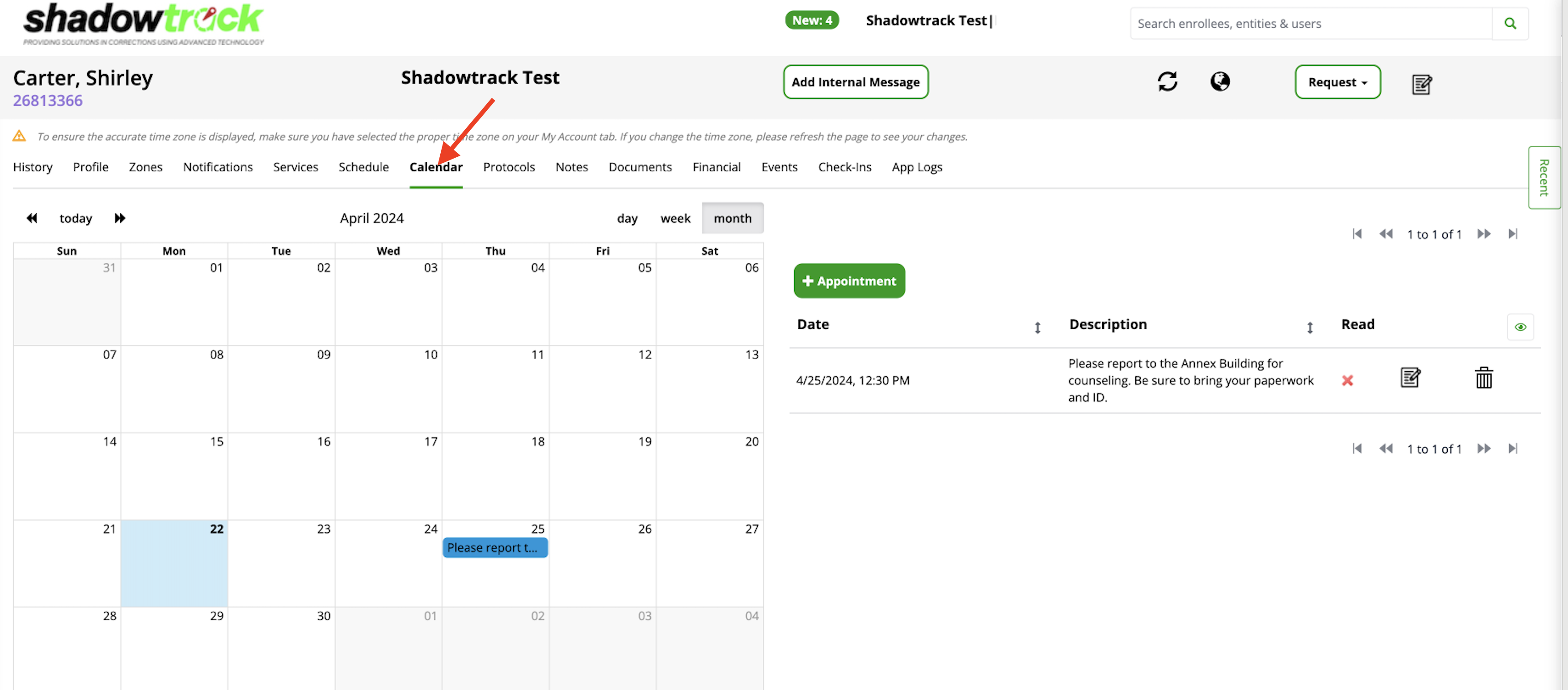Sort by Description column arrows
Screen dimensions: 1568x690
(x=1309, y=328)
